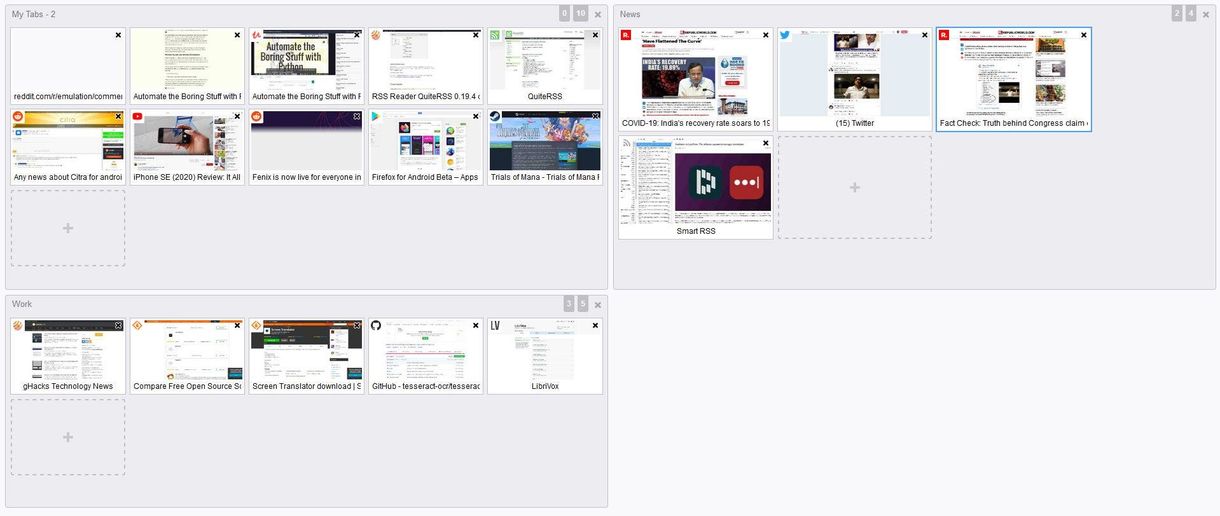Open the LibriVox tab thumbnail

pos(545,357)
